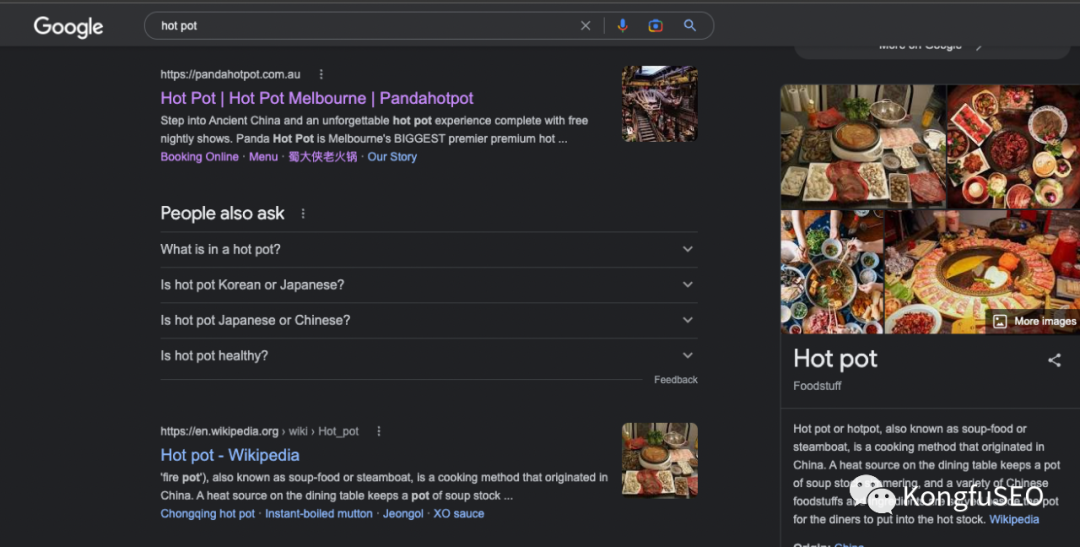This screenshot has height=547, width=1080.
Task: Open the 蜀大侠老火锅 sitelink
Action: point(322,156)
